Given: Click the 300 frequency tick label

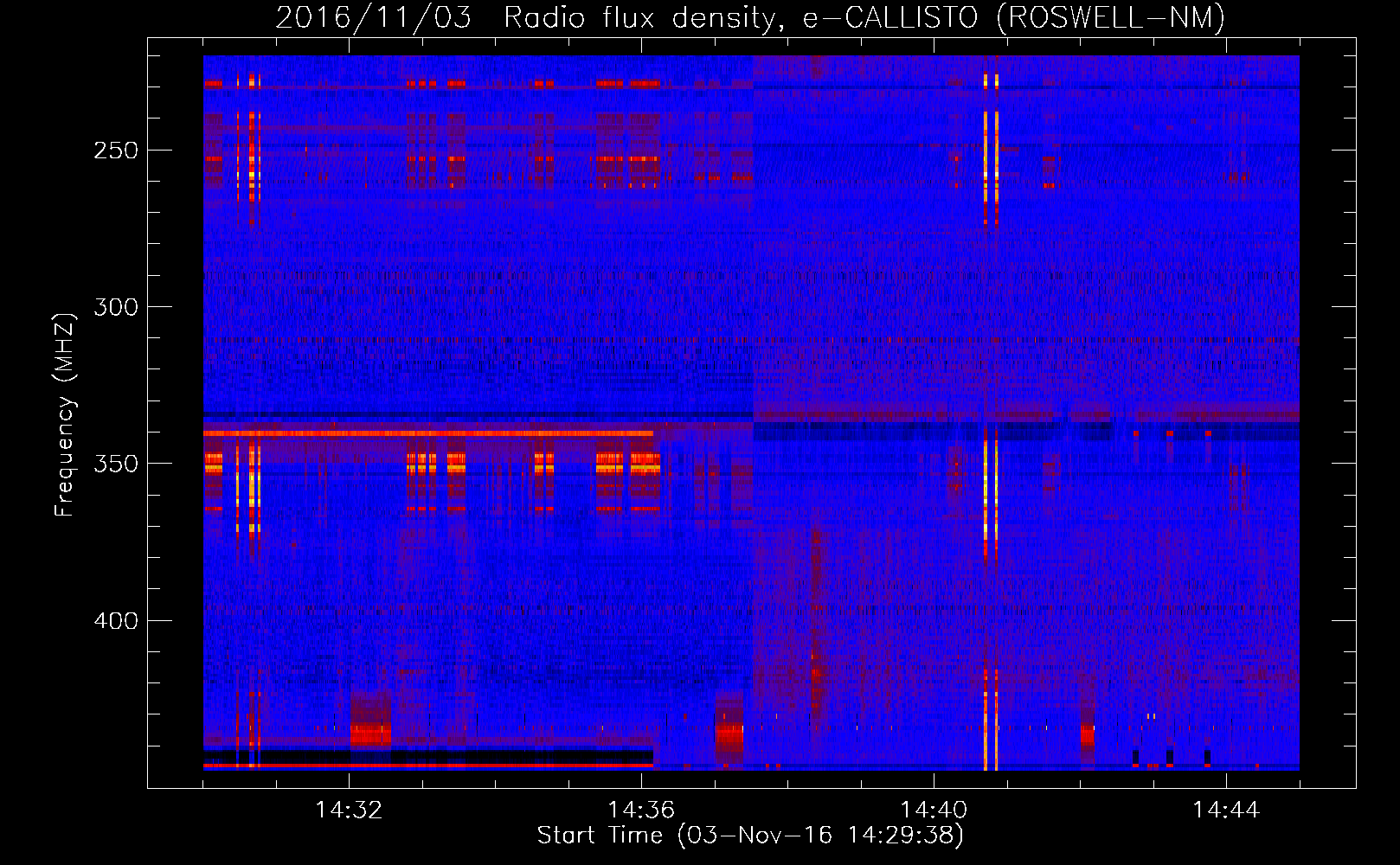Looking at the screenshot, I should point(114,307).
